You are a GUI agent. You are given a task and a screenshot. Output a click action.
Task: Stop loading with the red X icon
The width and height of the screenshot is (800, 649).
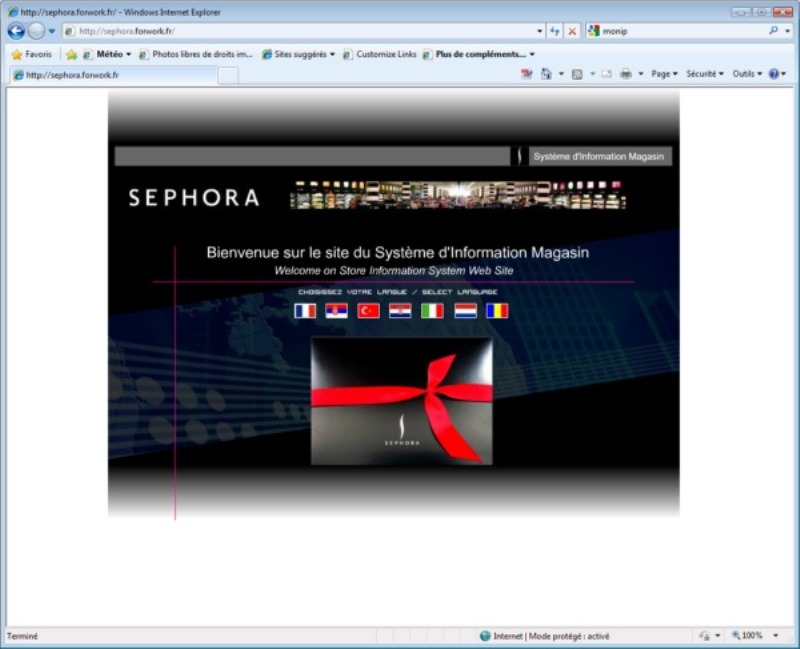(x=572, y=31)
